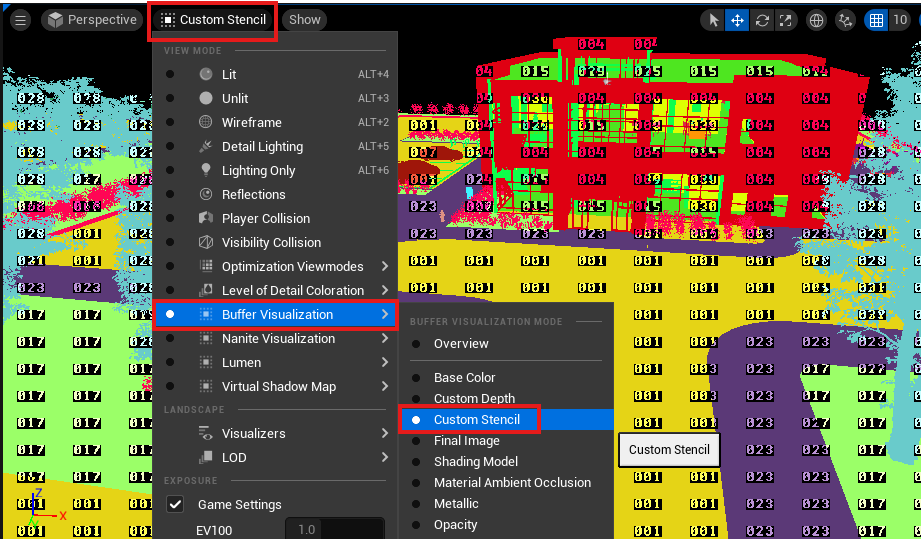Enable the Game Settings checkbox
This screenshot has height=539, width=921.
(175, 505)
